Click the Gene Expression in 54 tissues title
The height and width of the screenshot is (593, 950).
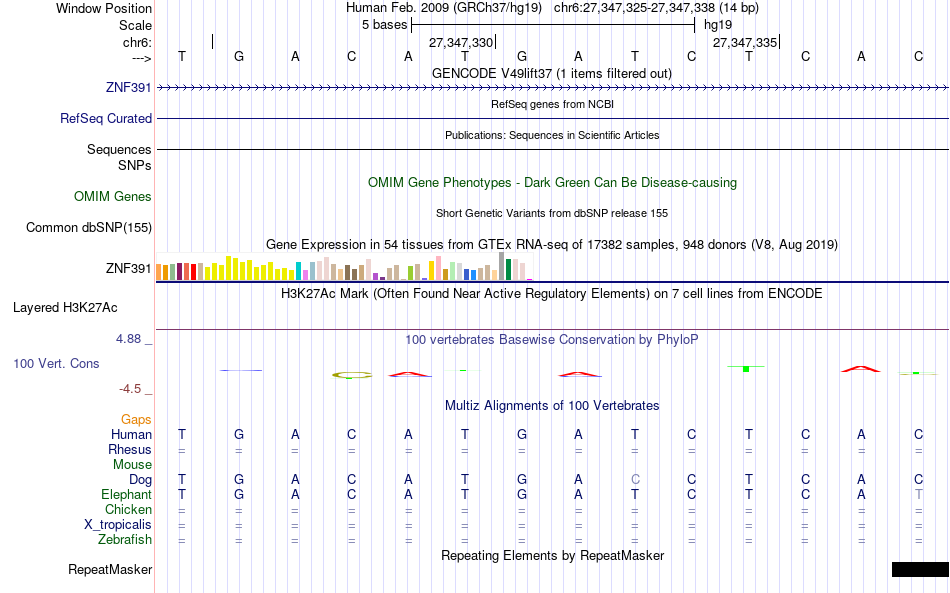coord(552,245)
